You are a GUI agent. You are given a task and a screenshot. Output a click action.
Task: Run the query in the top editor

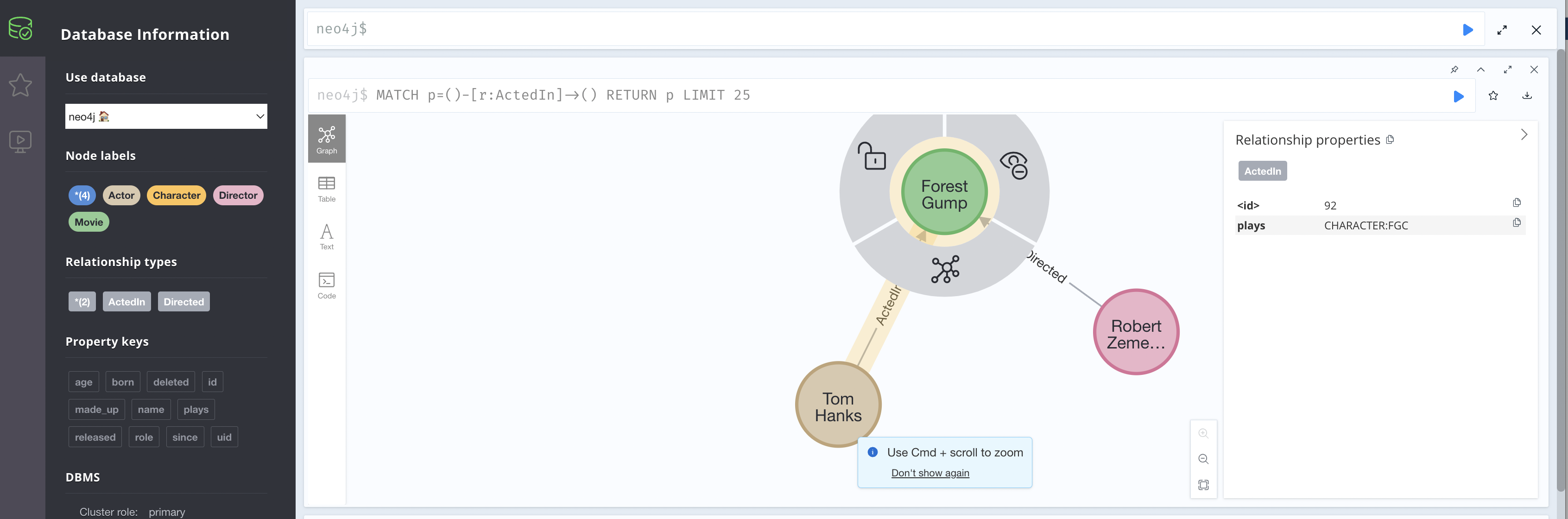point(1467,30)
